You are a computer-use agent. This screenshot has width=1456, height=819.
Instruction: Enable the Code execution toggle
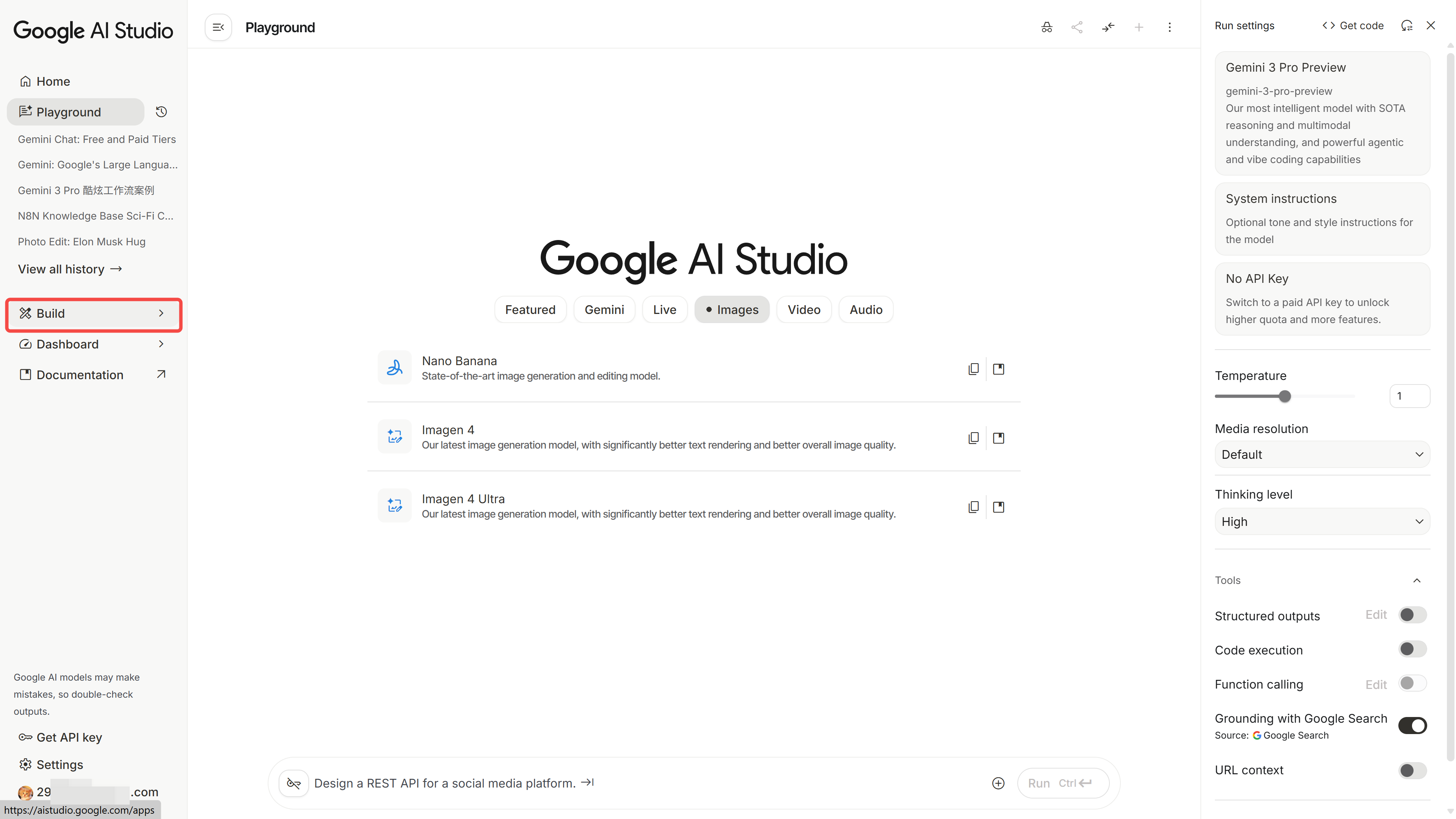[1412, 649]
